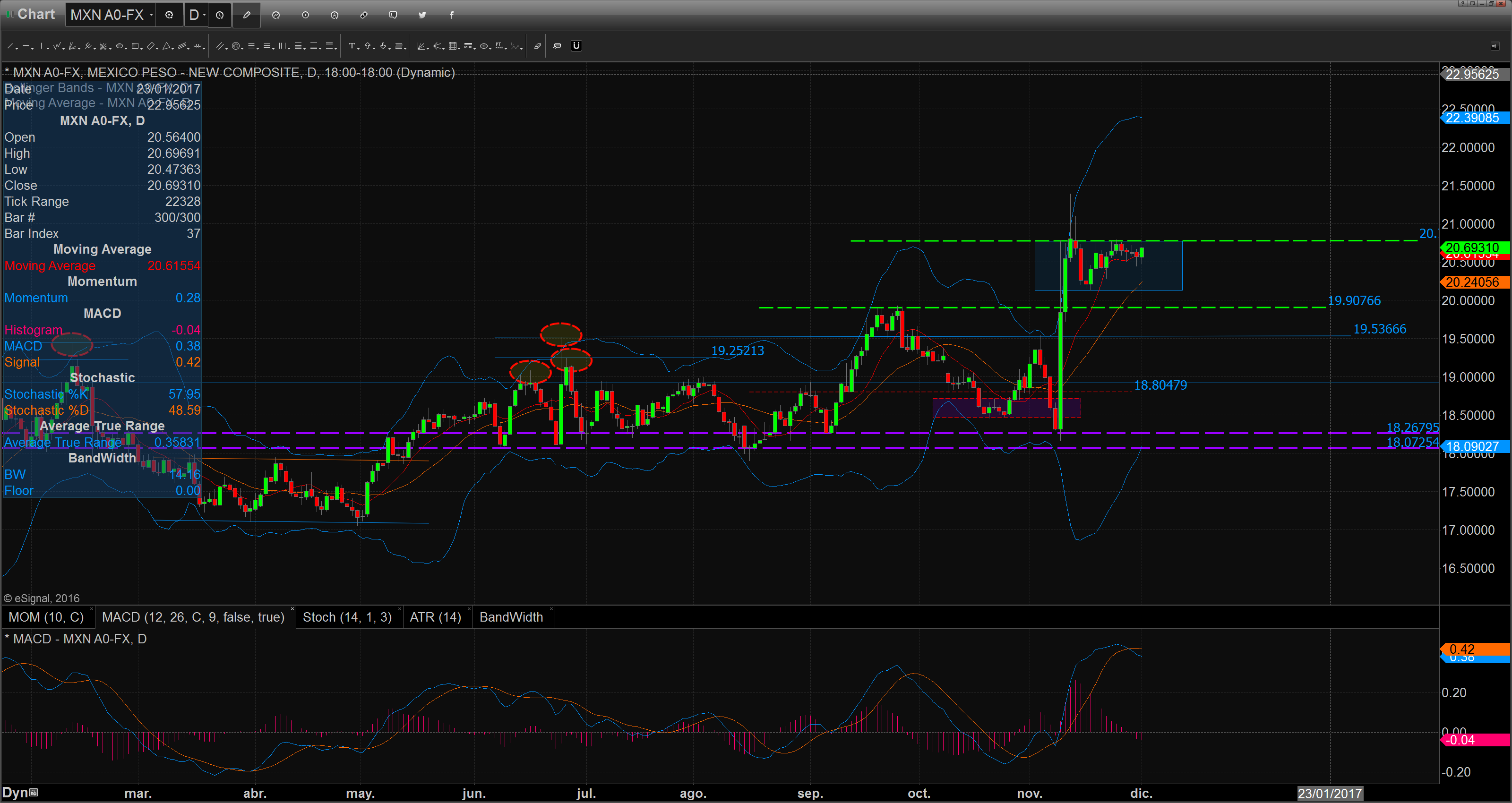
Task: Share chart via Twitter icon
Action: 422,15
